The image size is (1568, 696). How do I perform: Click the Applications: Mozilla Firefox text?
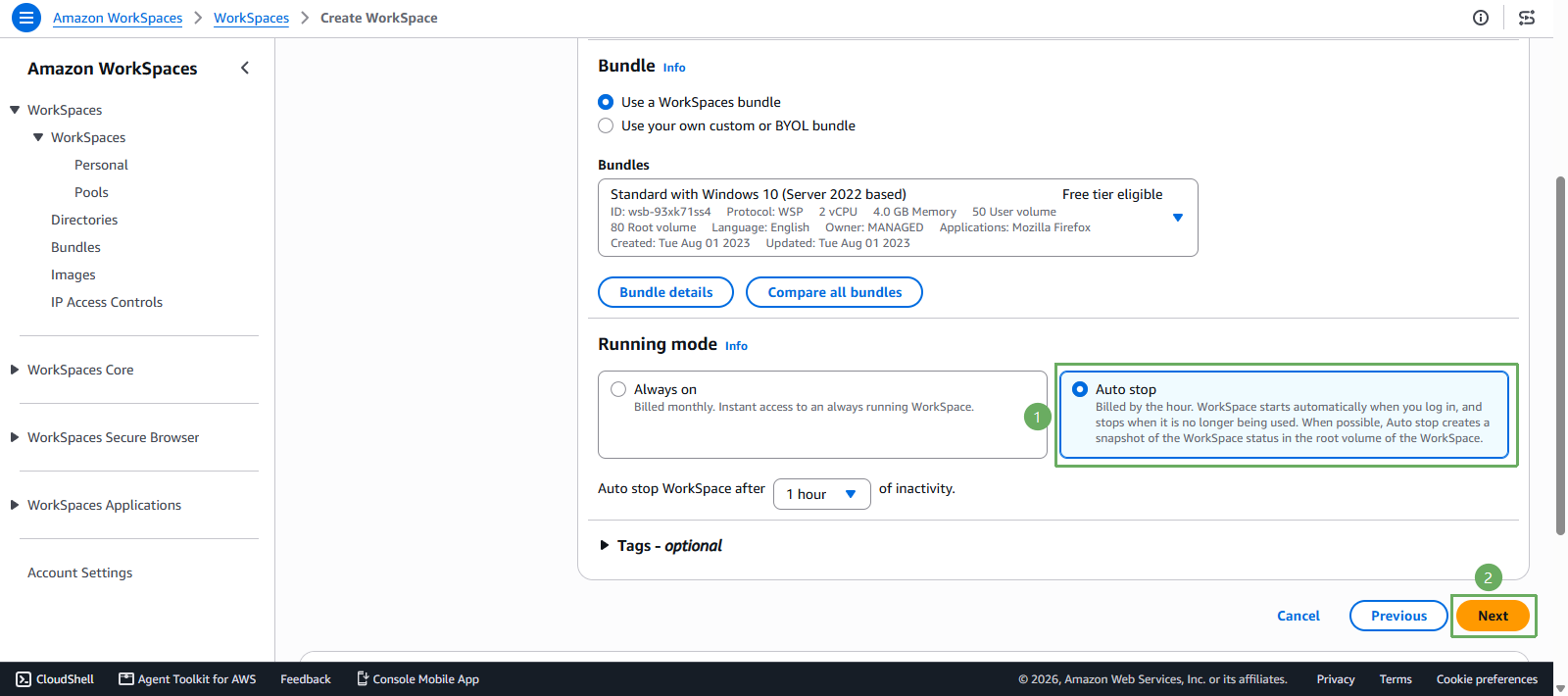(x=1015, y=227)
